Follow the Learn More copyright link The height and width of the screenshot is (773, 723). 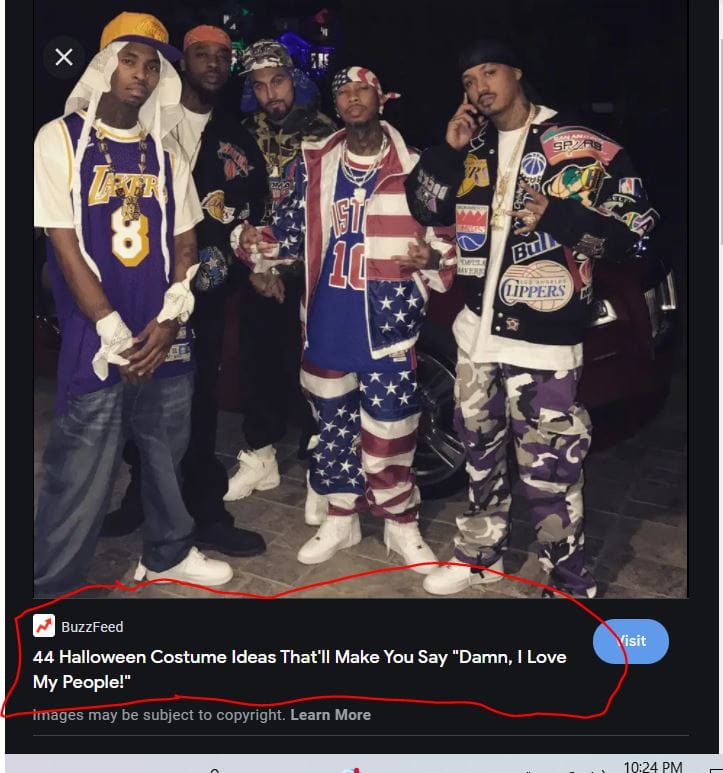point(330,715)
